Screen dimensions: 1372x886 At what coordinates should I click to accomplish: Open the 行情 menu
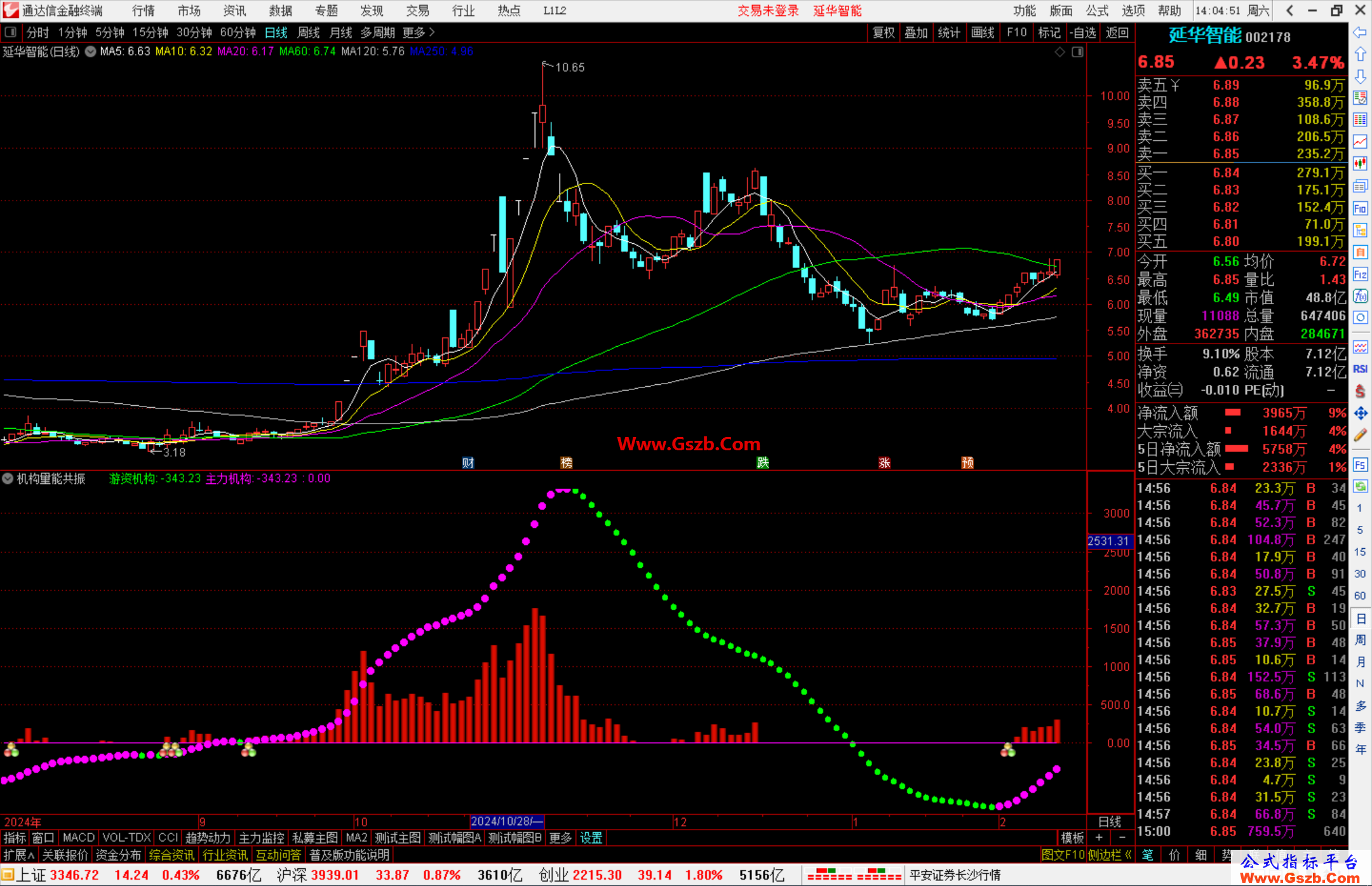tap(143, 10)
